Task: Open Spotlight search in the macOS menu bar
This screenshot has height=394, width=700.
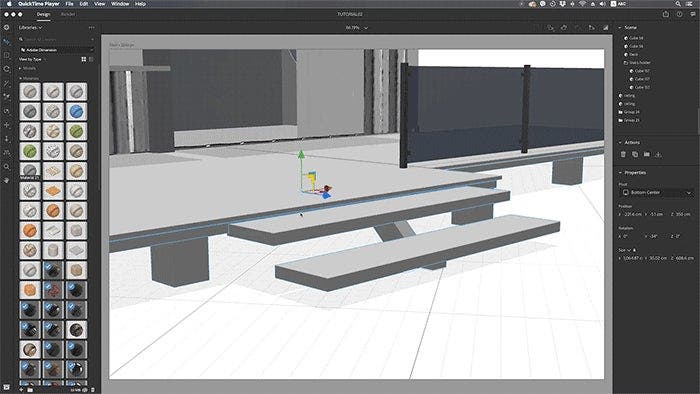Action: coord(678,4)
